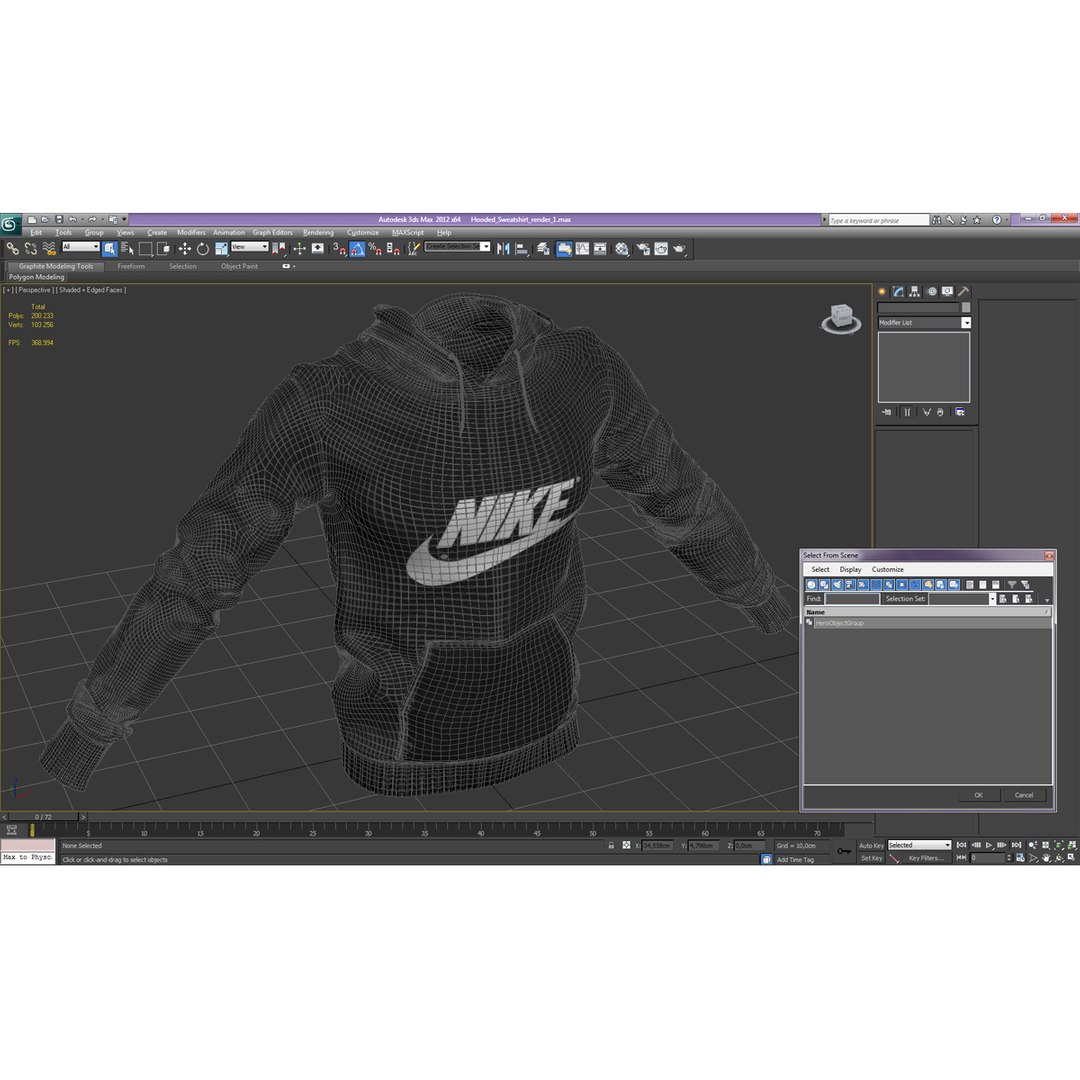This screenshot has height=1080, width=1080.
Task: Choose the Rectangular Selection Region tool
Action: 145,249
